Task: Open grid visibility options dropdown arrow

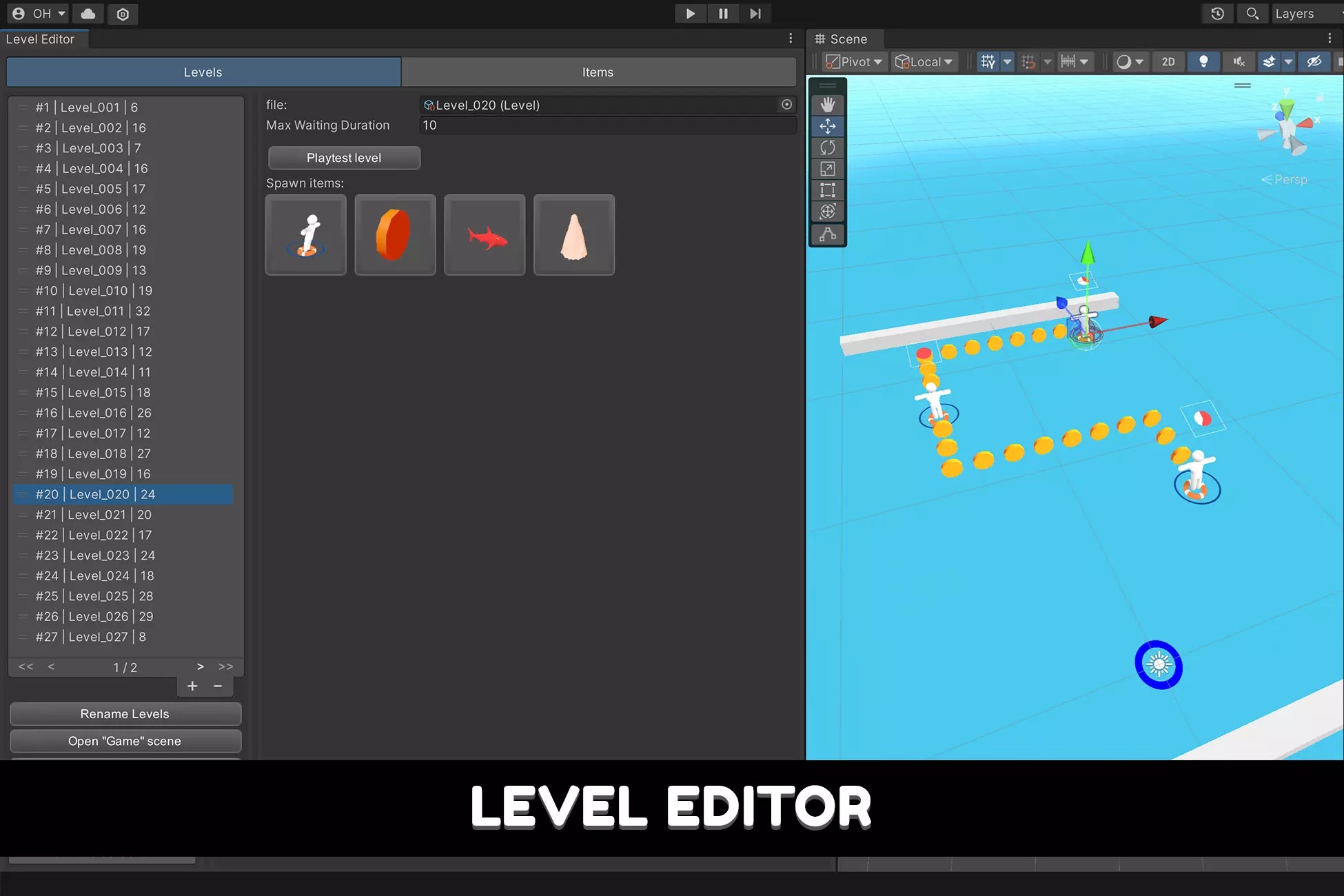Action: [x=1007, y=62]
